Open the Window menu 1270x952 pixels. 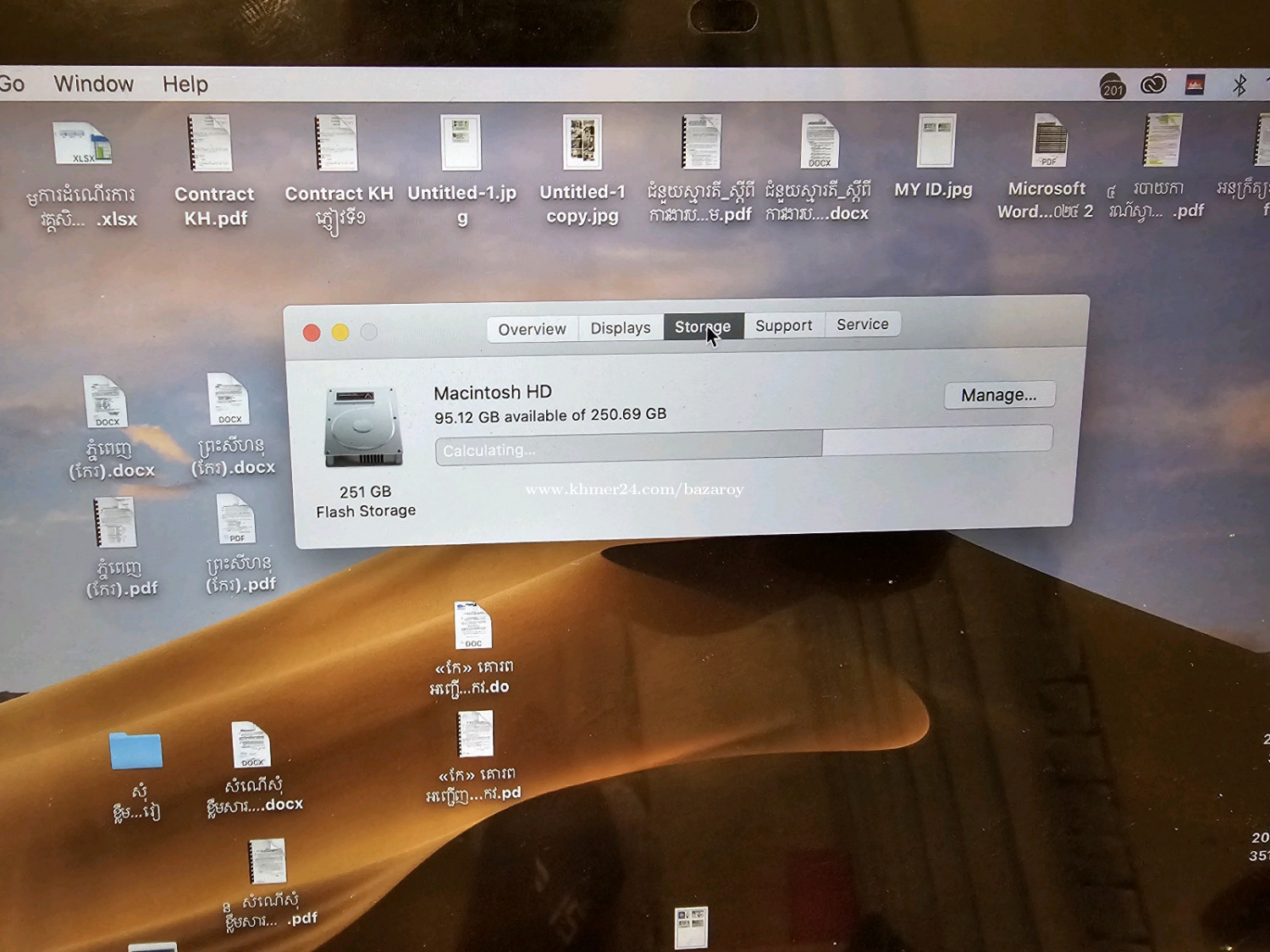[93, 84]
